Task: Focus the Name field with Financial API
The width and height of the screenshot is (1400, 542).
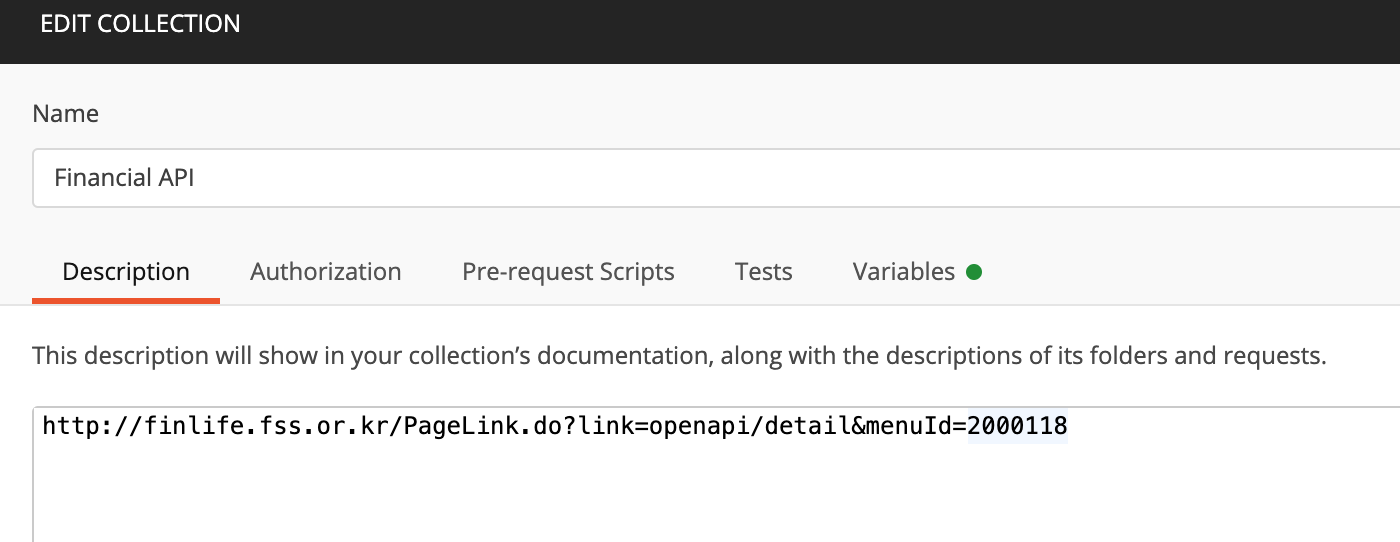Action: coord(716,178)
